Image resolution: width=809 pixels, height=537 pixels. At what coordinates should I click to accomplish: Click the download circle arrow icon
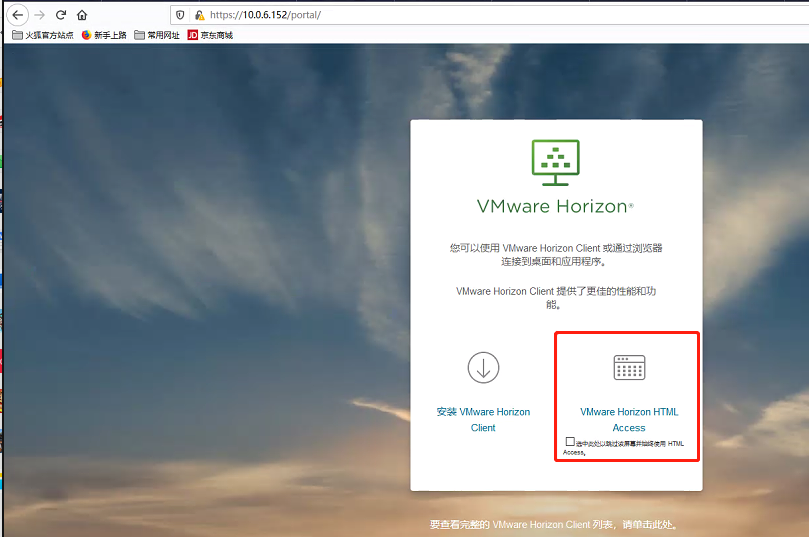pyautogui.click(x=483, y=367)
